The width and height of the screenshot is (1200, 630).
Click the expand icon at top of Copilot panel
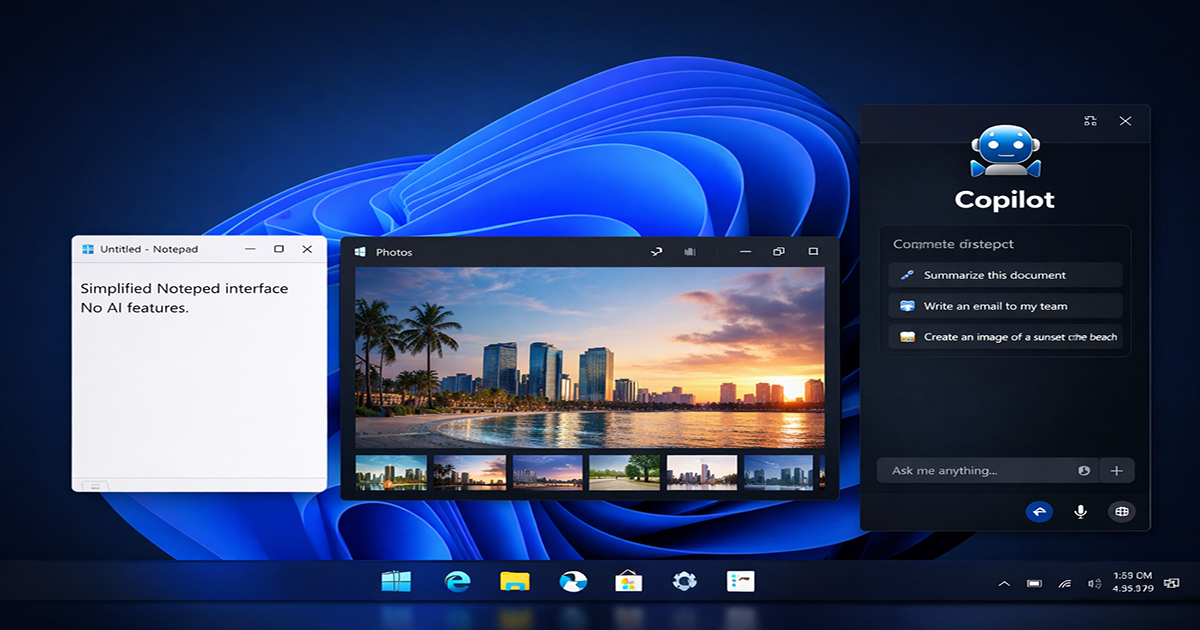[x=1090, y=121]
